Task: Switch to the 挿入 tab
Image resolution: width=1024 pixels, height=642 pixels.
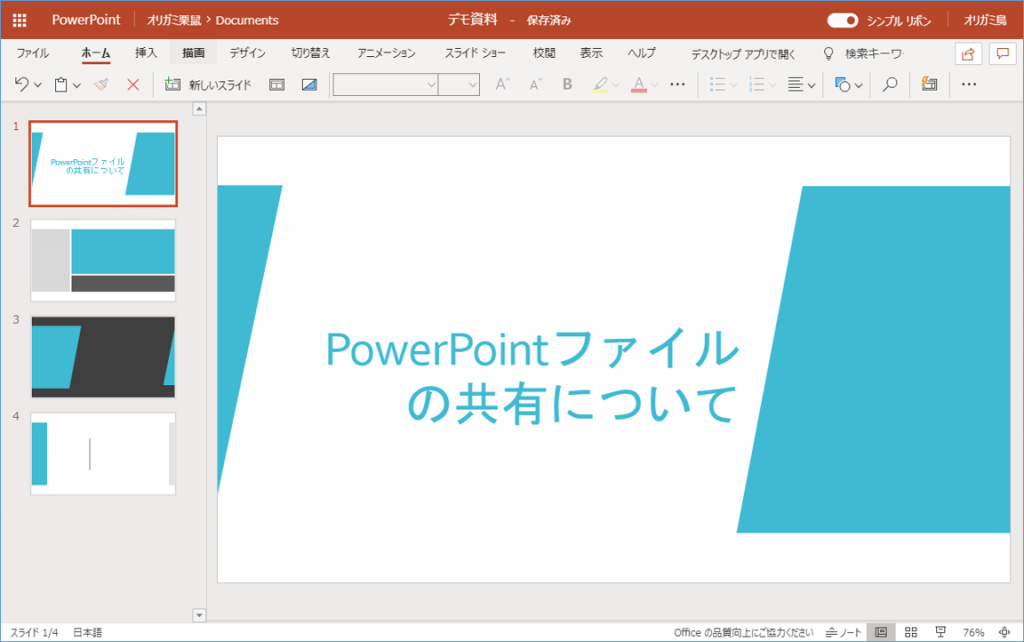Action: tap(146, 54)
